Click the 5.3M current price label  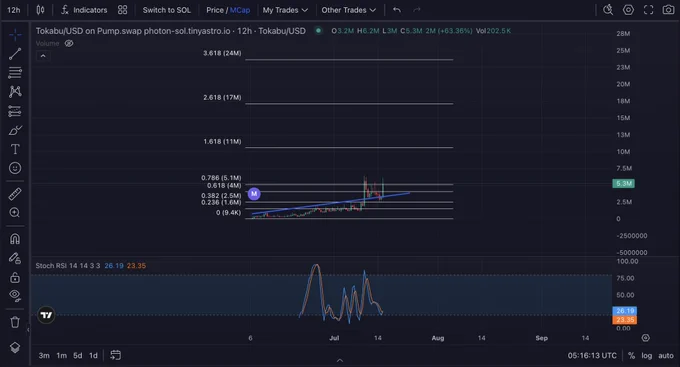pyautogui.click(x=624, y=184)
